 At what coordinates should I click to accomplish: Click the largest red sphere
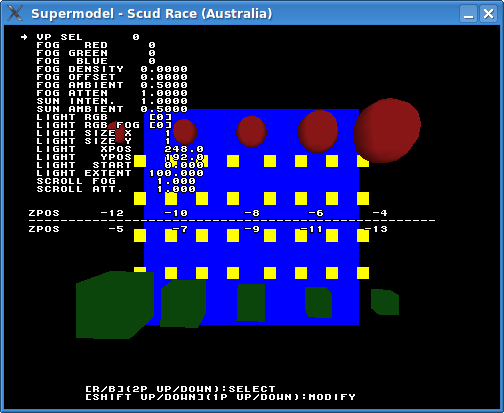point(387,130)
